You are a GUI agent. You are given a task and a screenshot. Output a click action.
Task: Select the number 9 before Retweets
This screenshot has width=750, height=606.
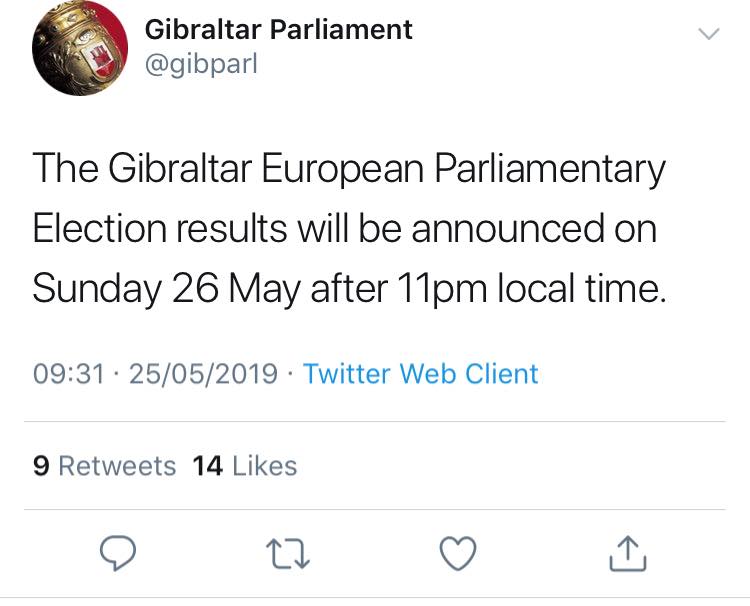tap(41, 466)
